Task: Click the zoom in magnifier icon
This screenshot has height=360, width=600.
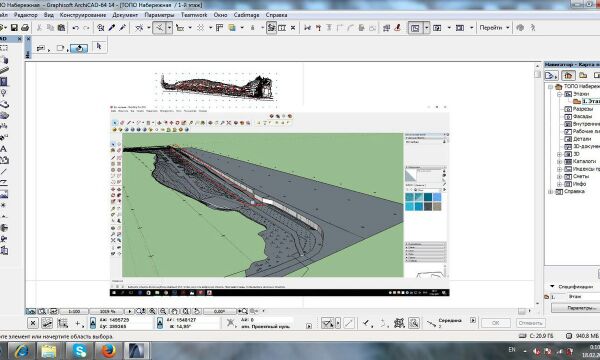Action: [152, 311]
